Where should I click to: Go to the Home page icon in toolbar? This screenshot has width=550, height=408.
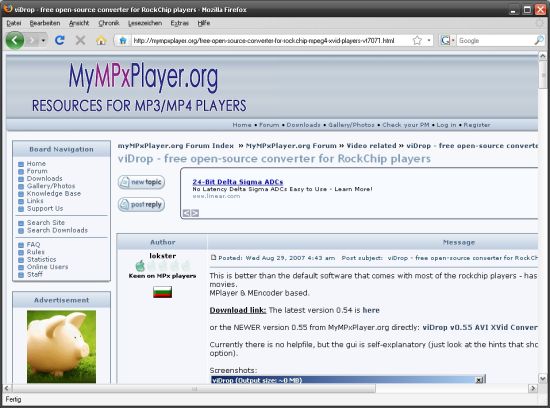tap(101, 40)
